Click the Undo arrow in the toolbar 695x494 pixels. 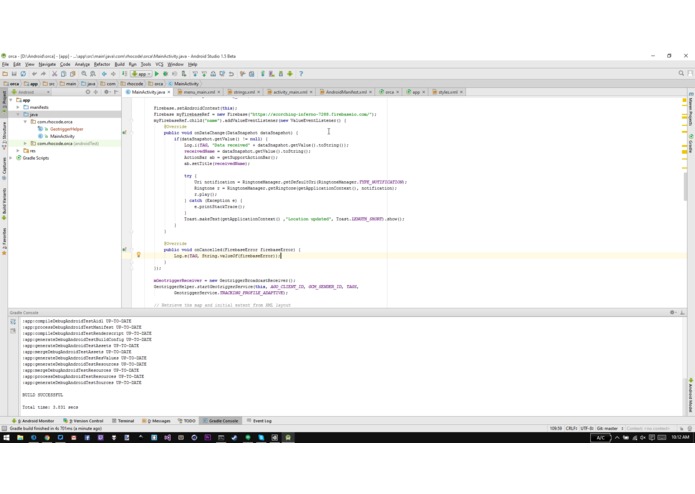34,74
